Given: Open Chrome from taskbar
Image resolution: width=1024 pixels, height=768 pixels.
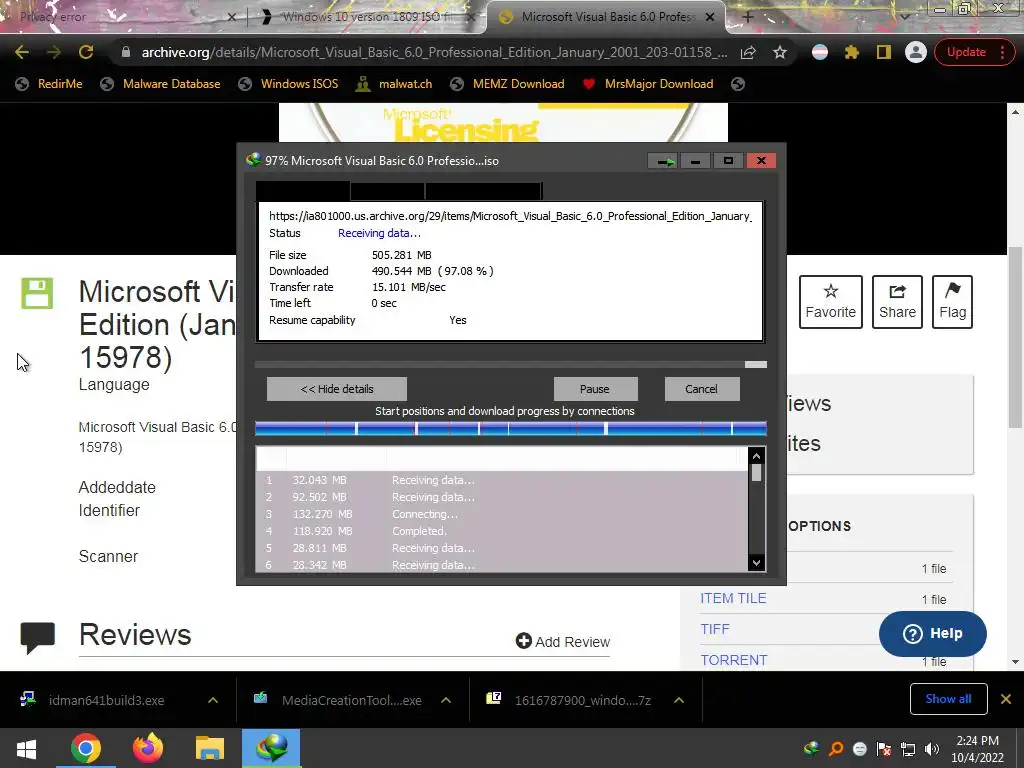Looking at the screenshot, I should (x=86, y=748).
